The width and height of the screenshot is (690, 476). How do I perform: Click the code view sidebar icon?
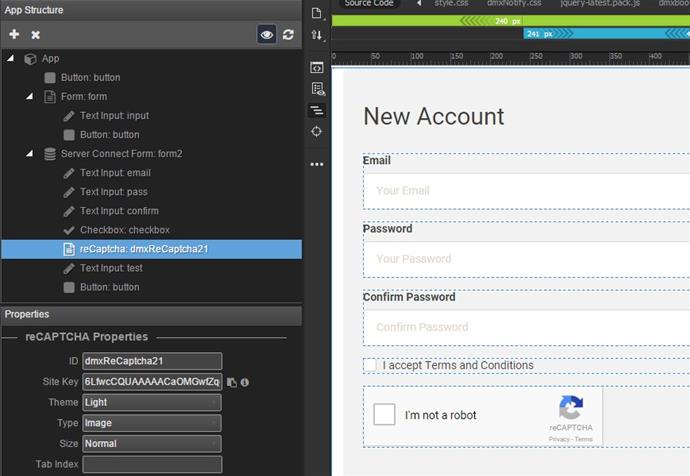click(317, 67)
